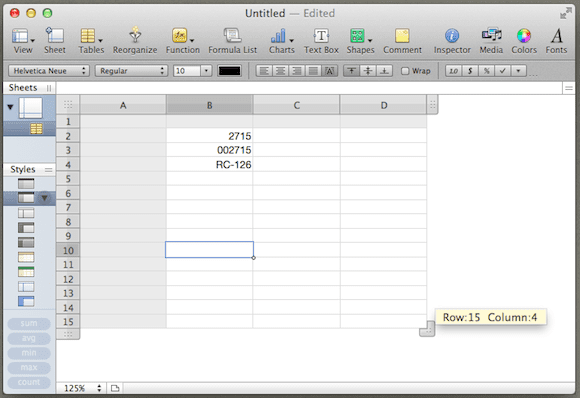Toggle checkbox cell format button
The height and width of the screenshot is (398, 580).
point(502,71)
